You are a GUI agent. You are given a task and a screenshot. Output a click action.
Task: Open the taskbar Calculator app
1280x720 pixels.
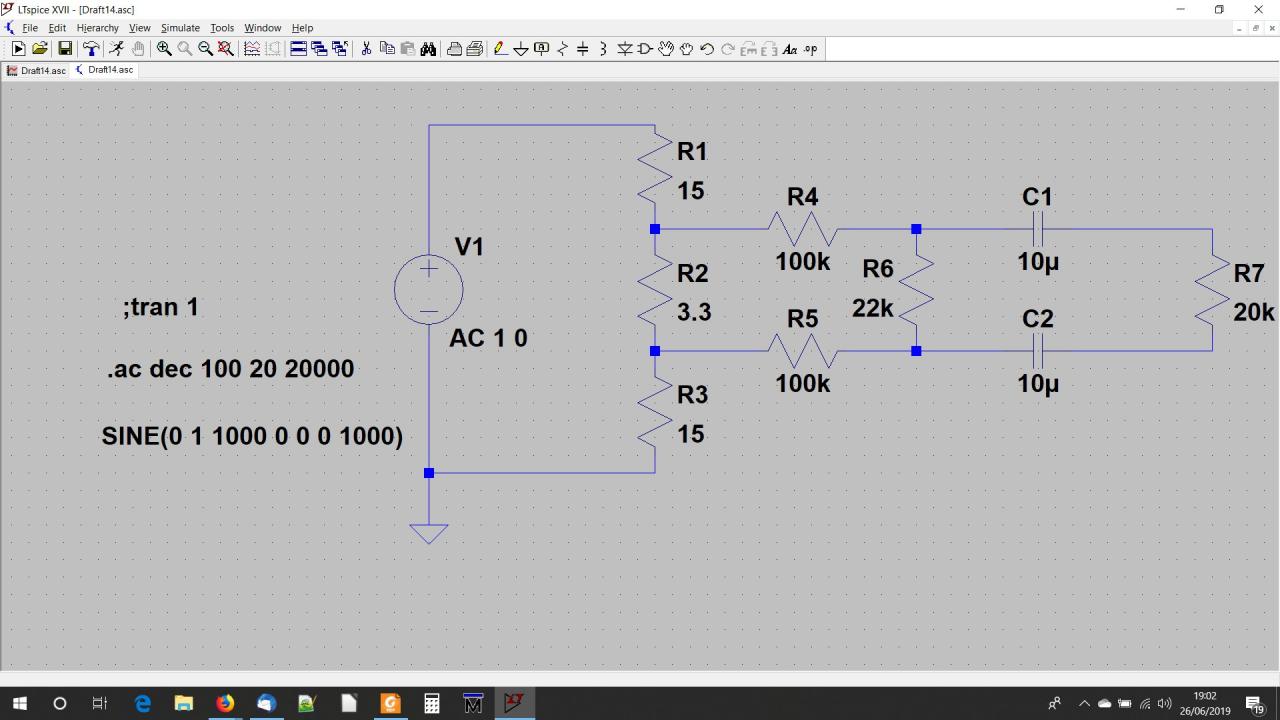[432, 703]
